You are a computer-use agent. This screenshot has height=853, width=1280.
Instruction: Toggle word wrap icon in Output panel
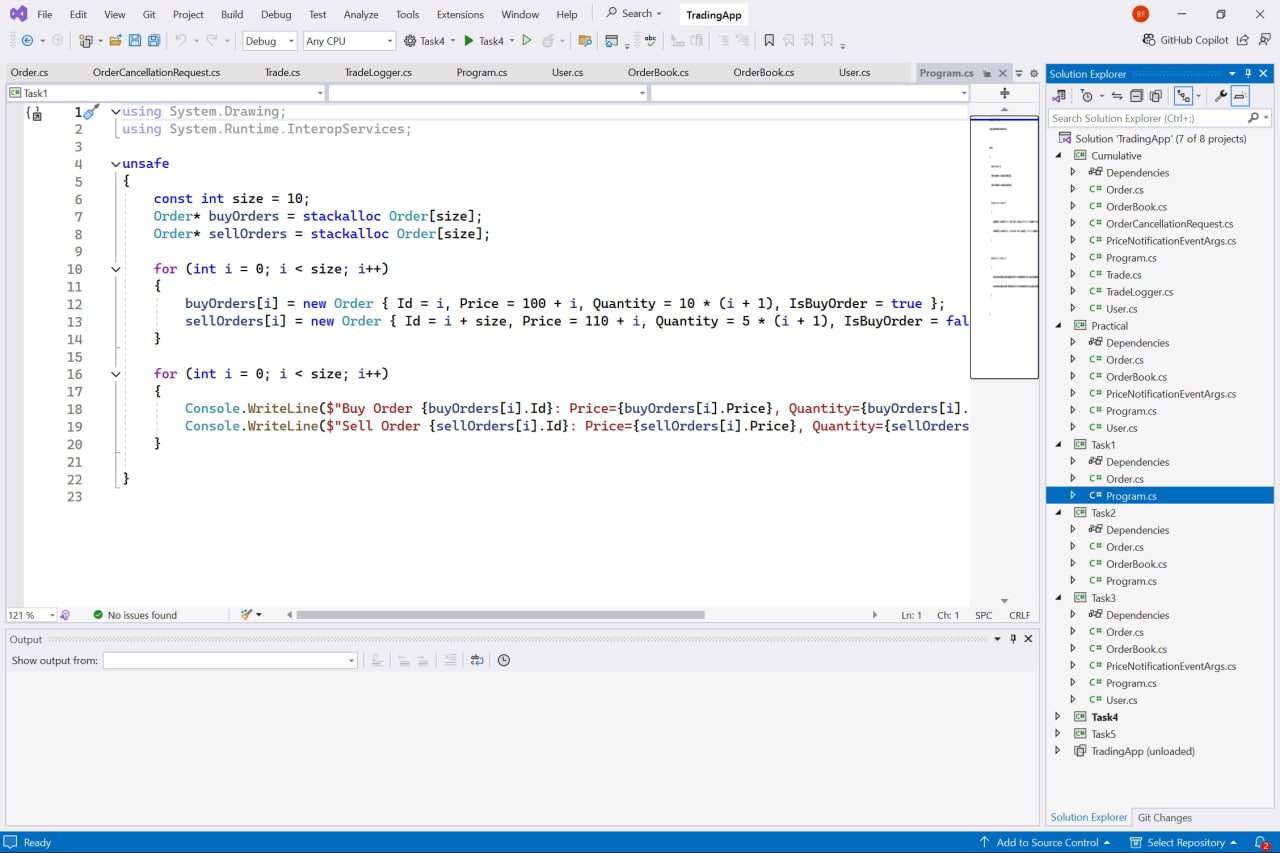coord(477,660)
